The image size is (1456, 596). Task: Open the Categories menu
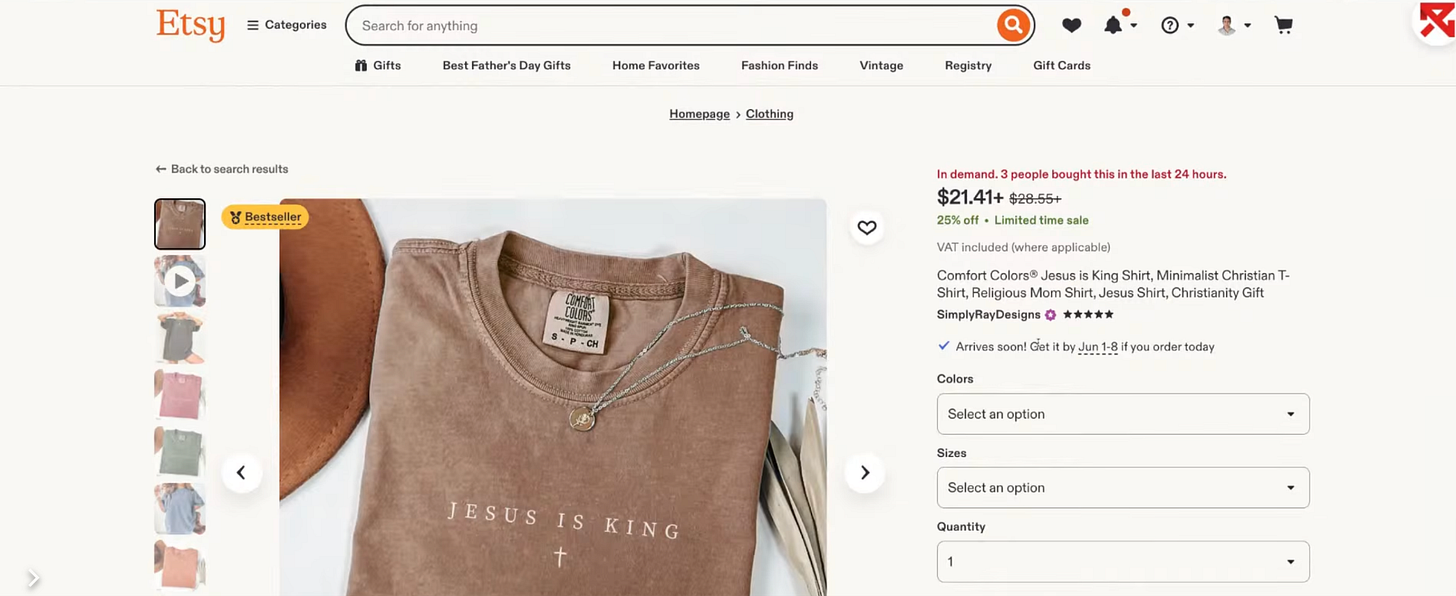coord(287,25)
